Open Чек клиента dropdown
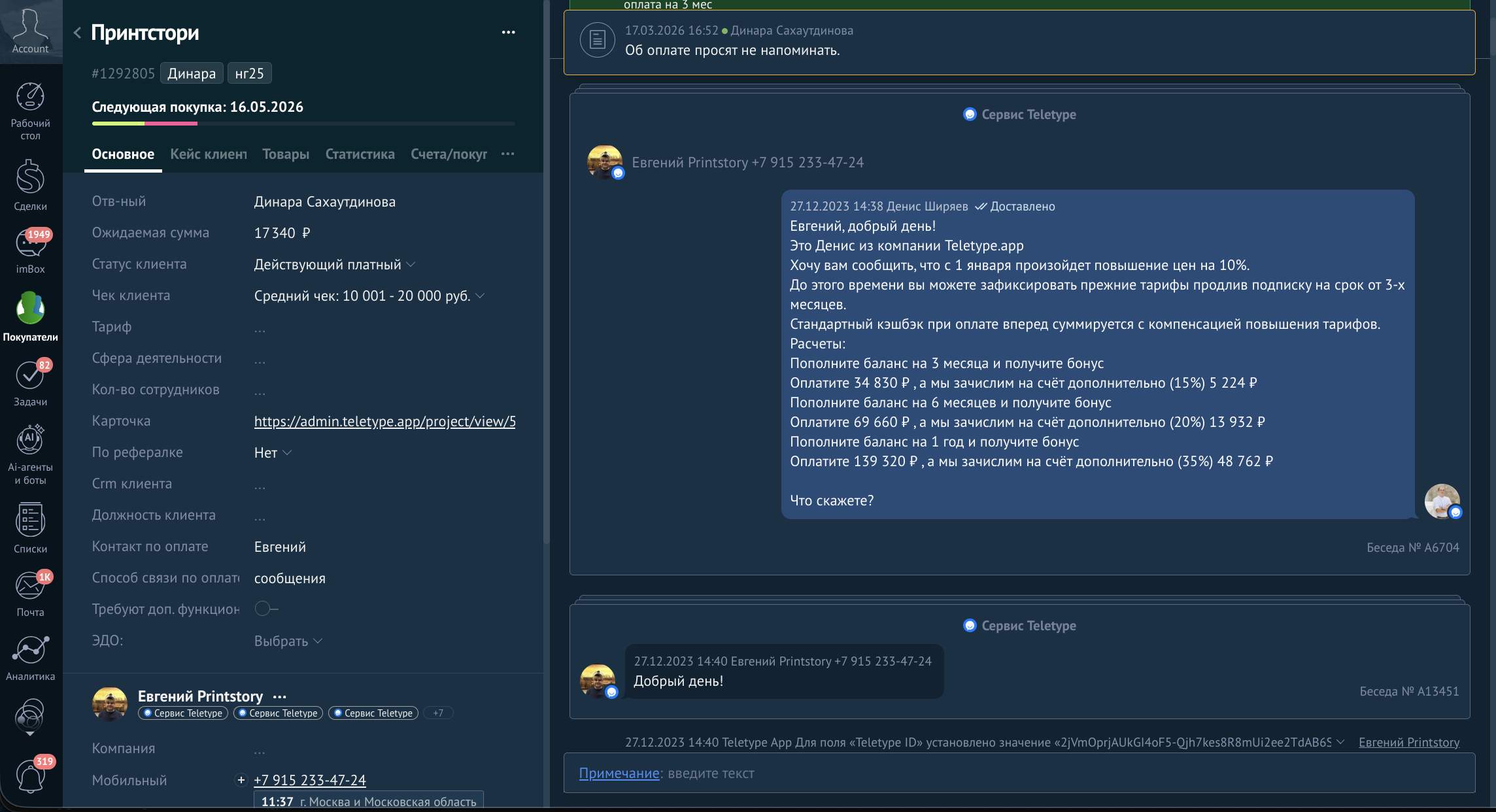The height and width of the screenshot is (812, 1496). (369, 296)
